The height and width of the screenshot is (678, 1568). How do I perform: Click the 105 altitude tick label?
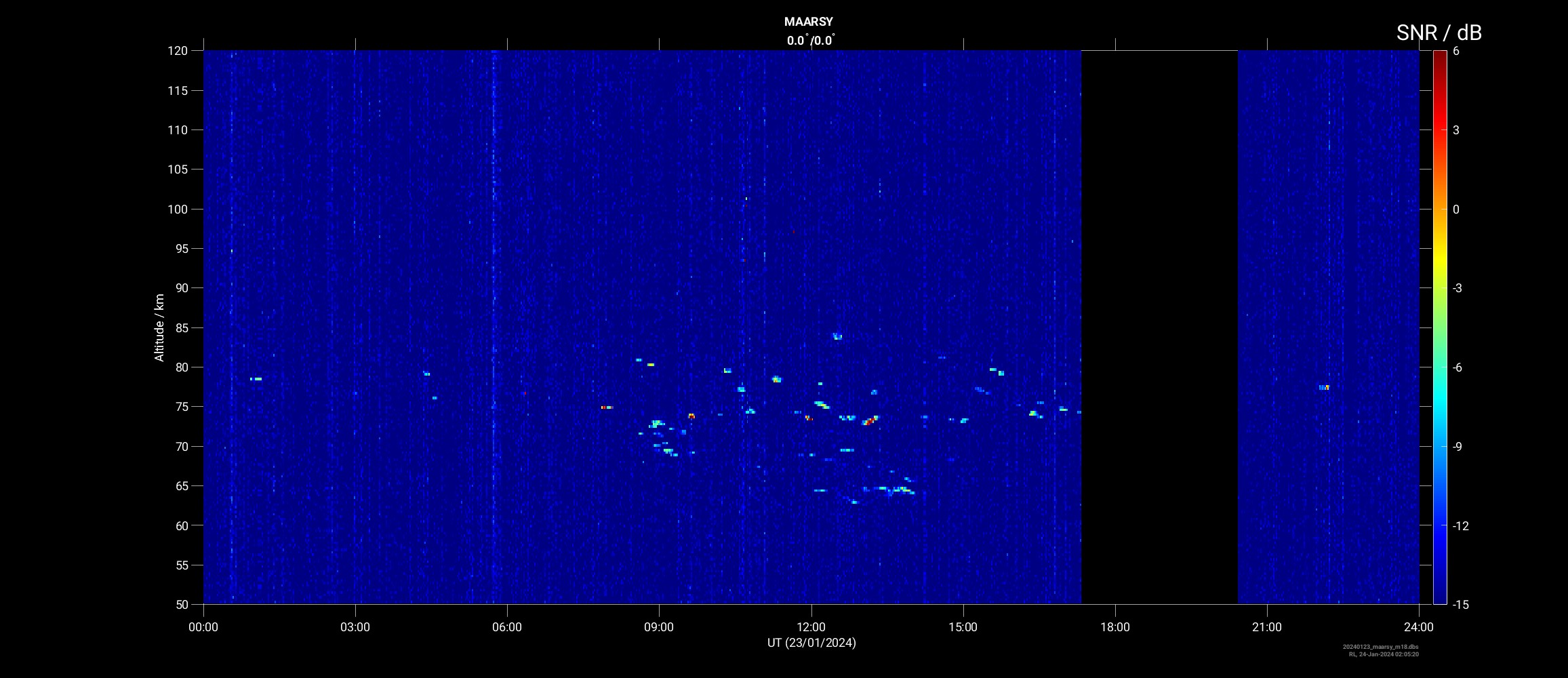(177, 169)
